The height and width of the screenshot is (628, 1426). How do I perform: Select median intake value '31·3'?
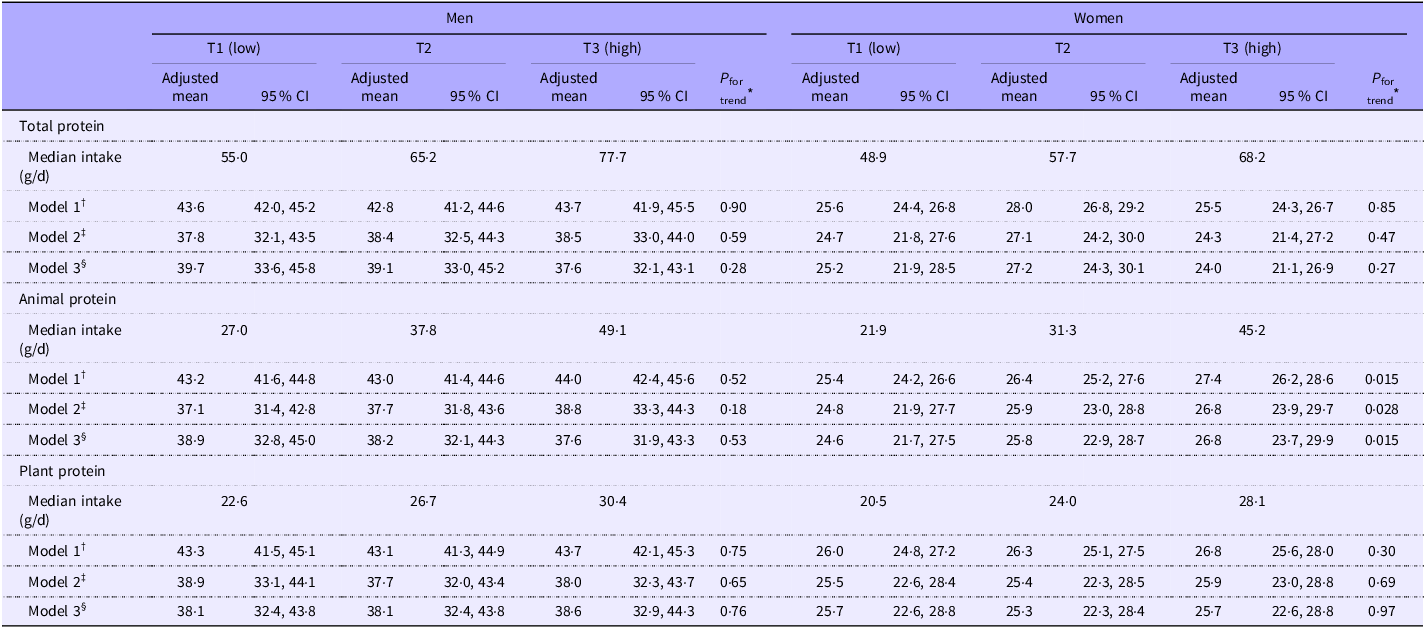[x=1062, y=330]
